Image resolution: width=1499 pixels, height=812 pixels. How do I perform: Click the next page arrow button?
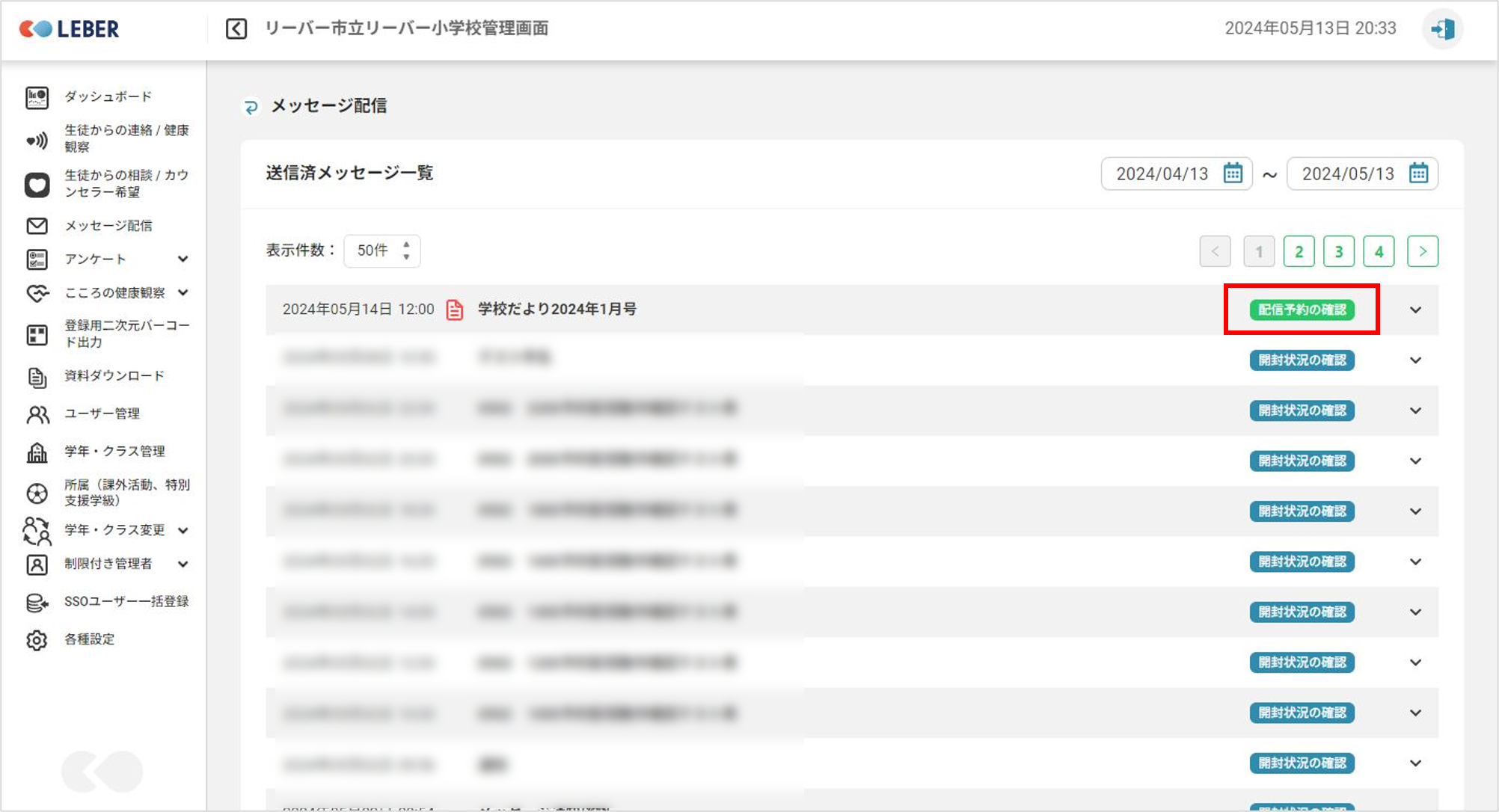tap(1422, 251)
